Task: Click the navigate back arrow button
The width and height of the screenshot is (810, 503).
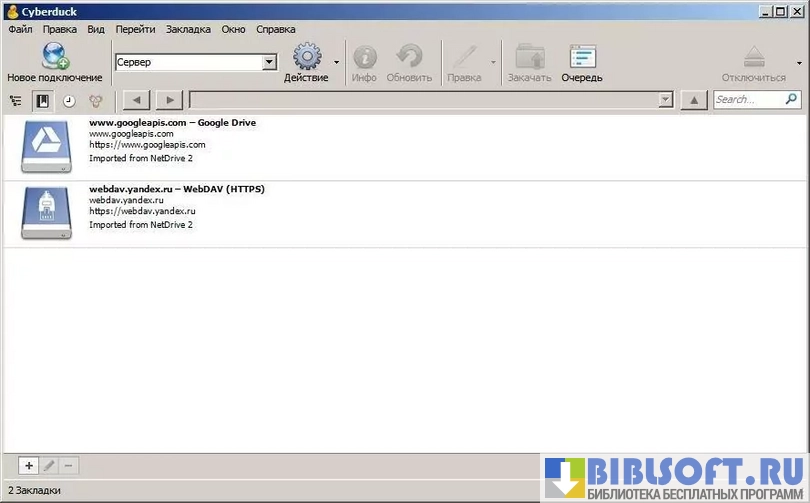Action: coord(135,100)
